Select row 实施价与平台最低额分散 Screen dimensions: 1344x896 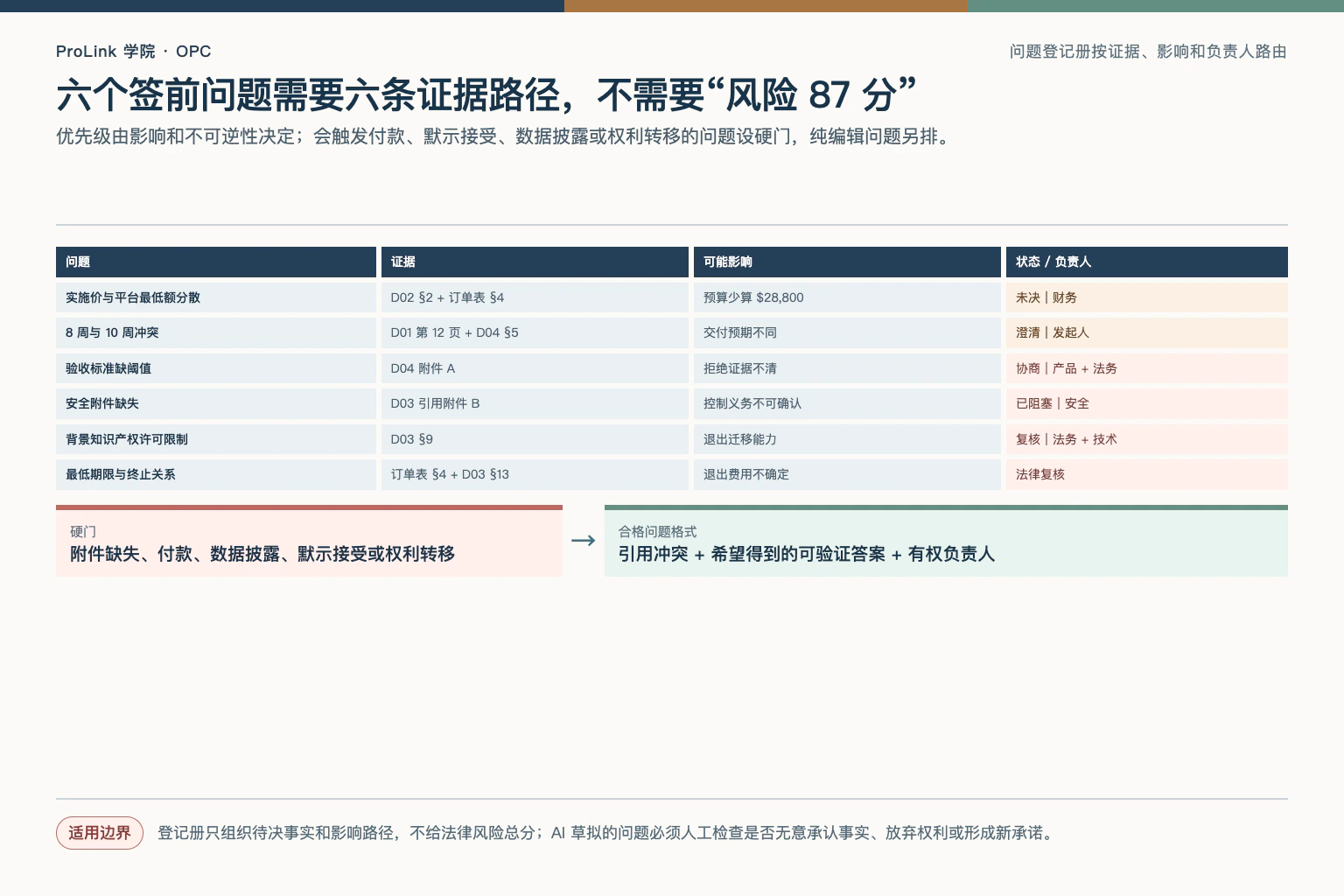coord(672,297)
